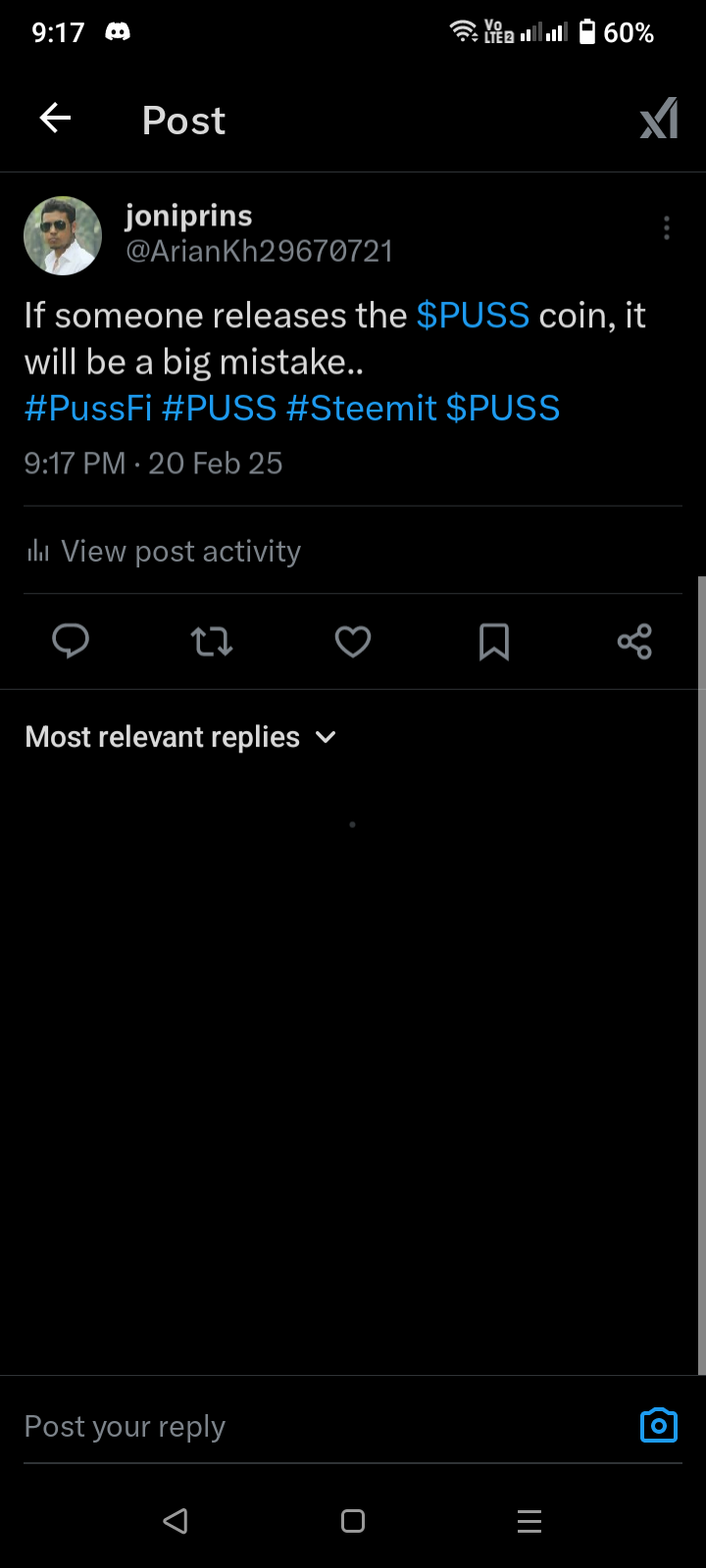Open the joniprins profile picture

63,235
